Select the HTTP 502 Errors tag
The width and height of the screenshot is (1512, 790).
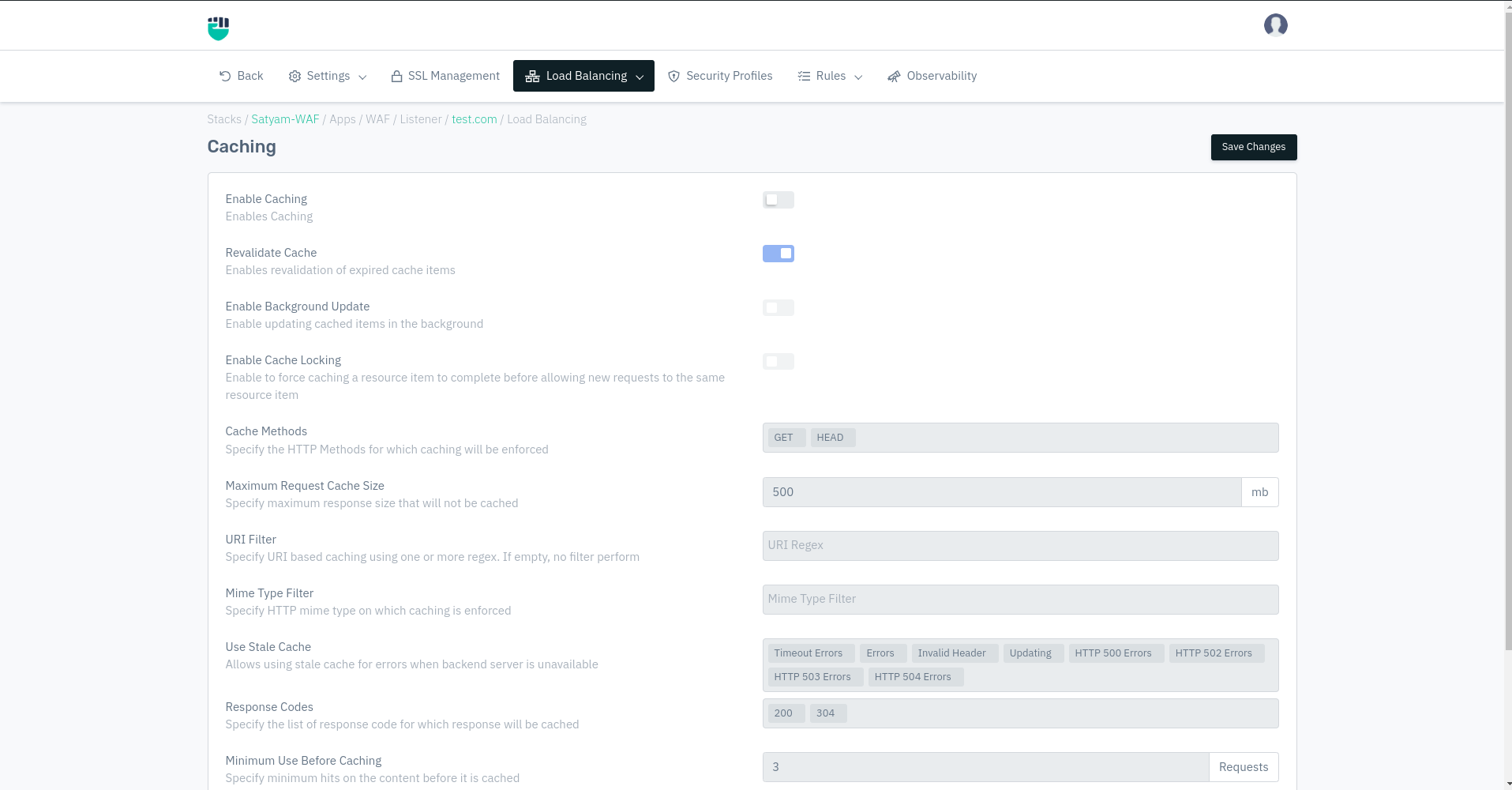click(1217, 653)
